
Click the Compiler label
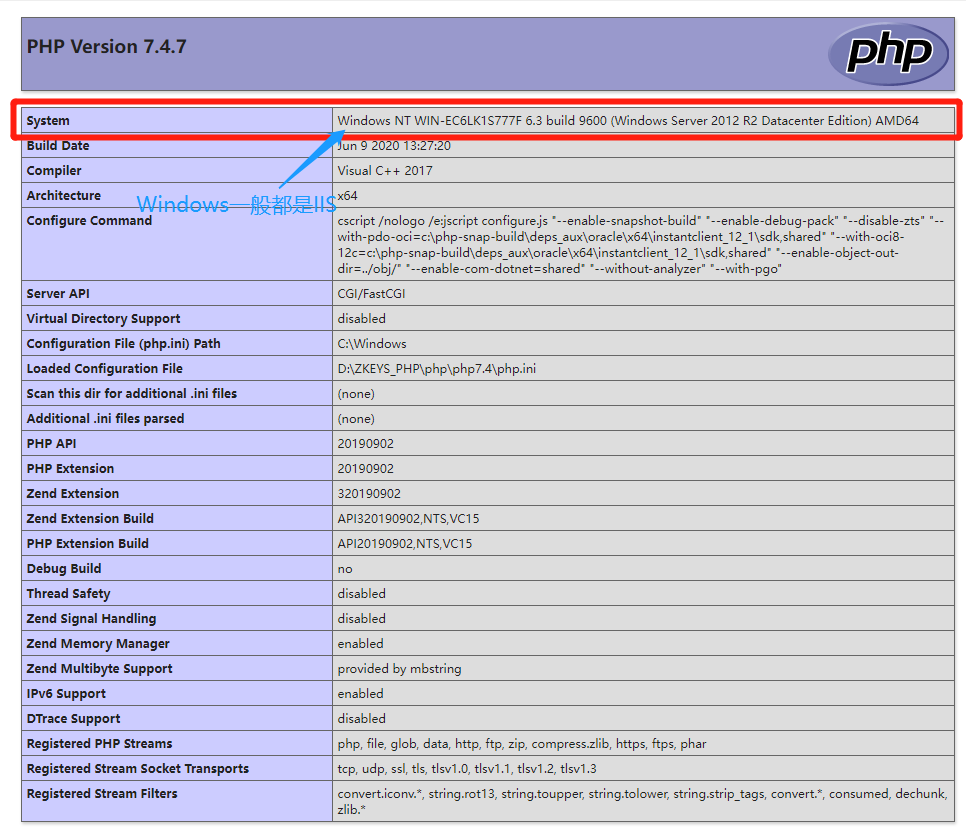click(54, 171)
